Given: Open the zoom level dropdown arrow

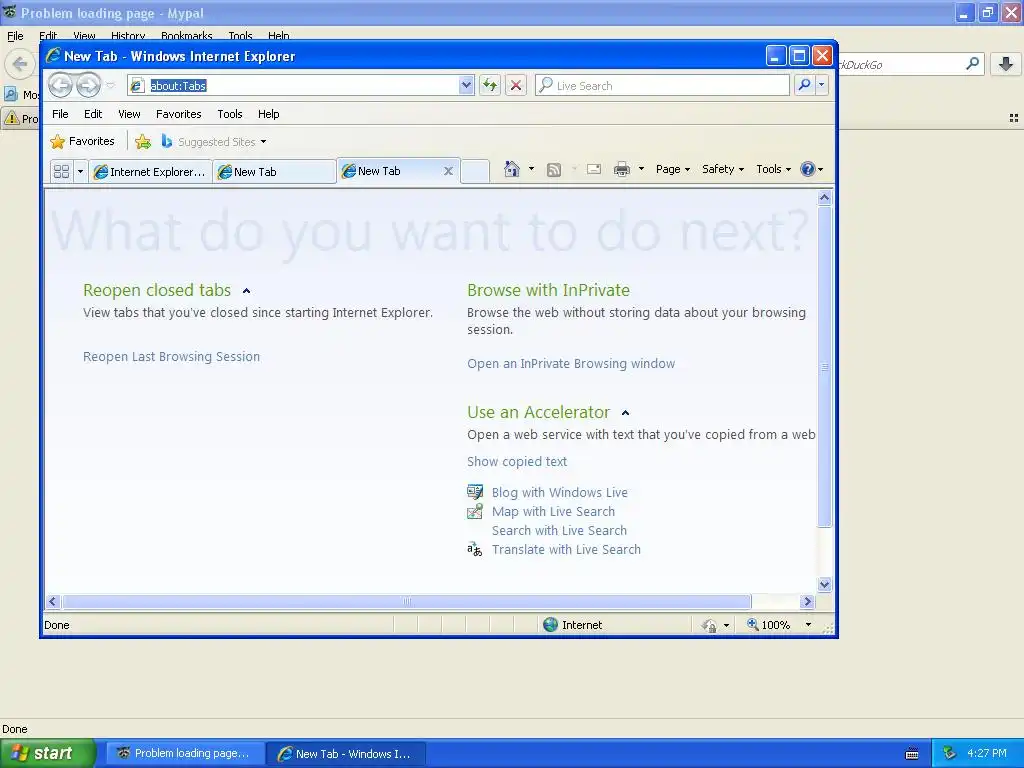Looking at the screenshot, I should [808, 625].
